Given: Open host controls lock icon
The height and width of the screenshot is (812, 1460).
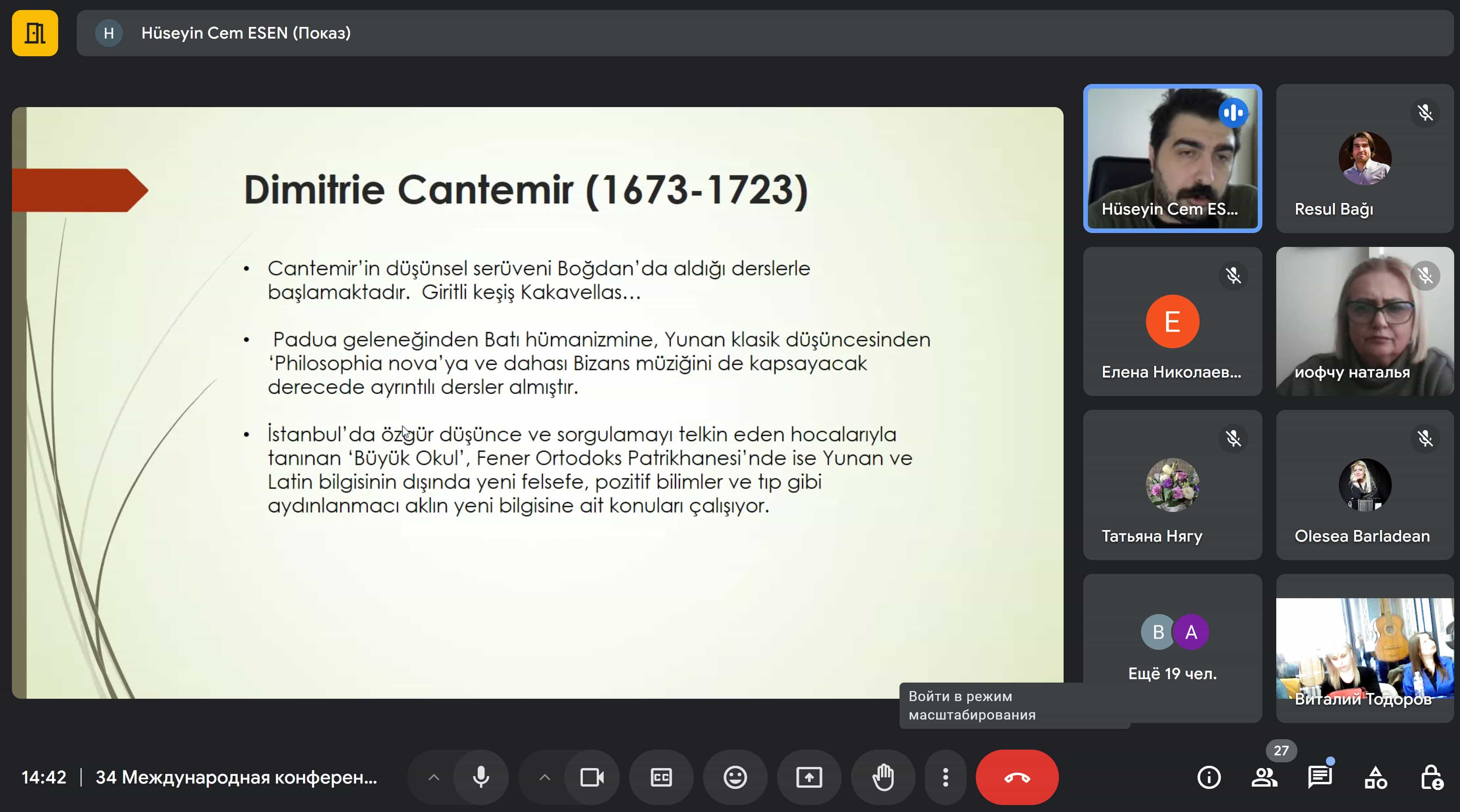Looking at the screenshot, I should [x=1431, y=777].
